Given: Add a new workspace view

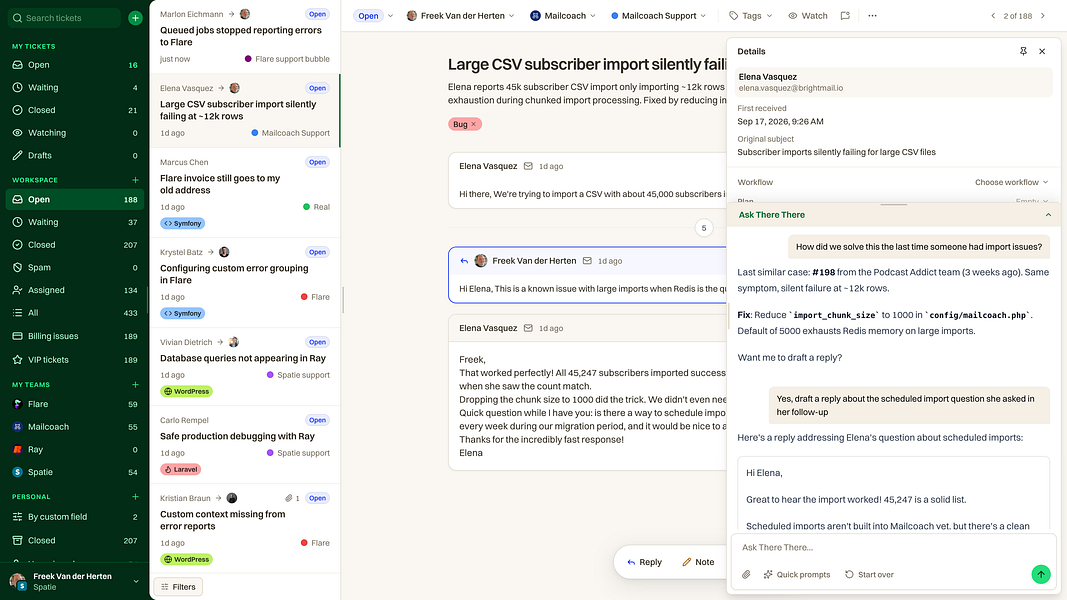Looking at the screenshot, I should [135, 180].
